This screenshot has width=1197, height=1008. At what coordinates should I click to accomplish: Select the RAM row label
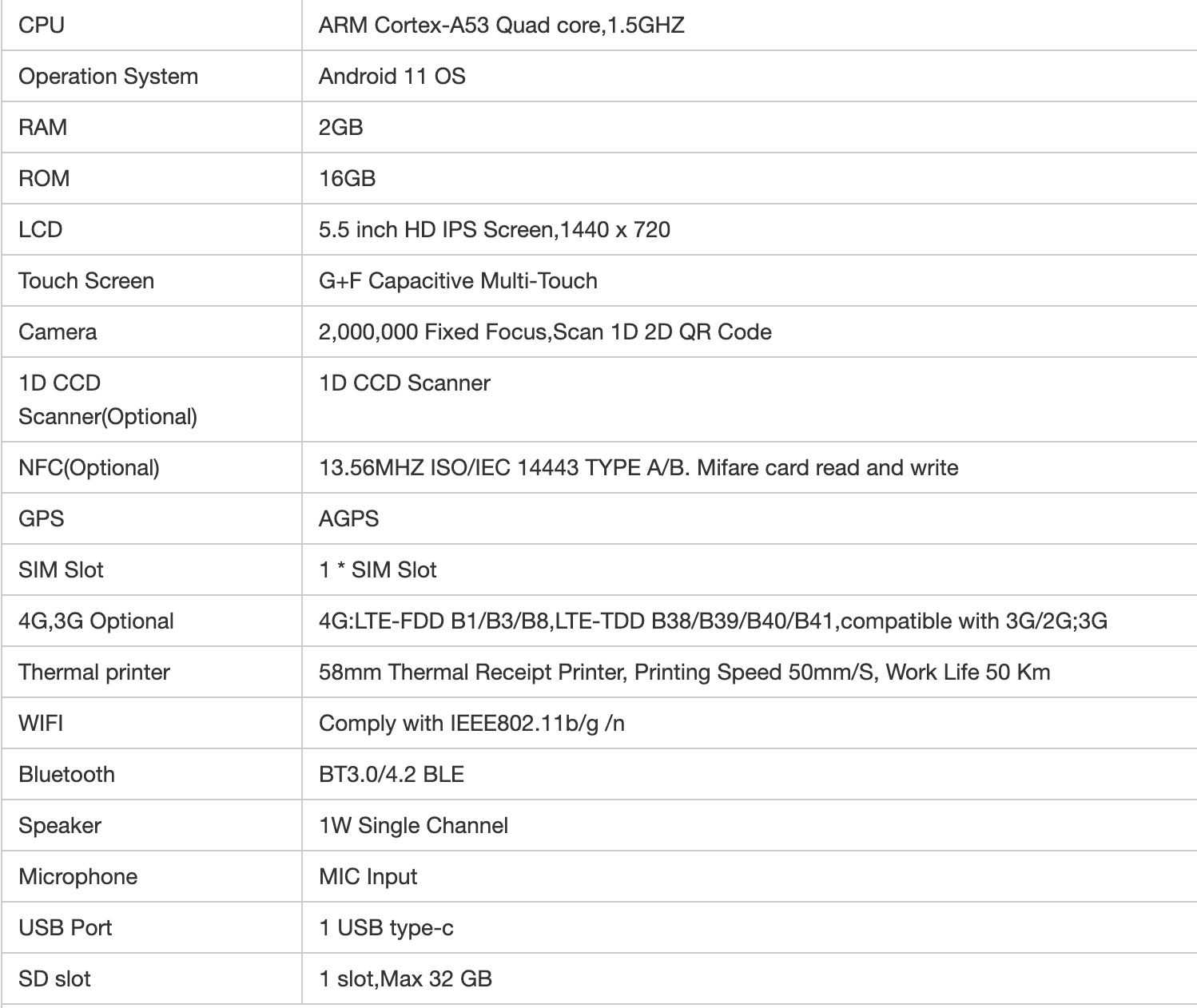point(42,128)
